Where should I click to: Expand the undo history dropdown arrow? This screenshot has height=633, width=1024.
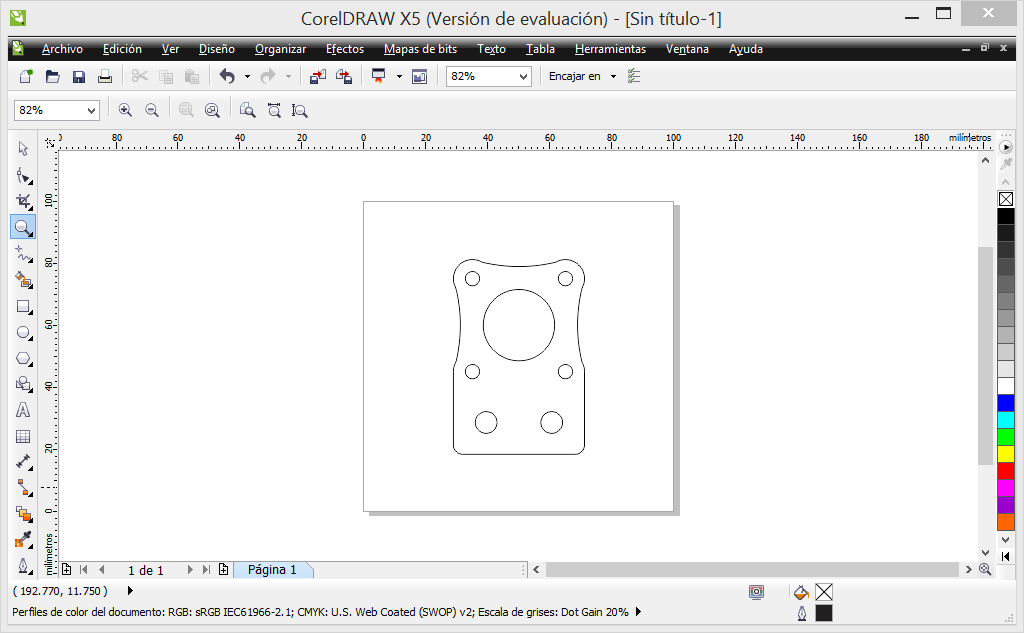click(248, 76)
